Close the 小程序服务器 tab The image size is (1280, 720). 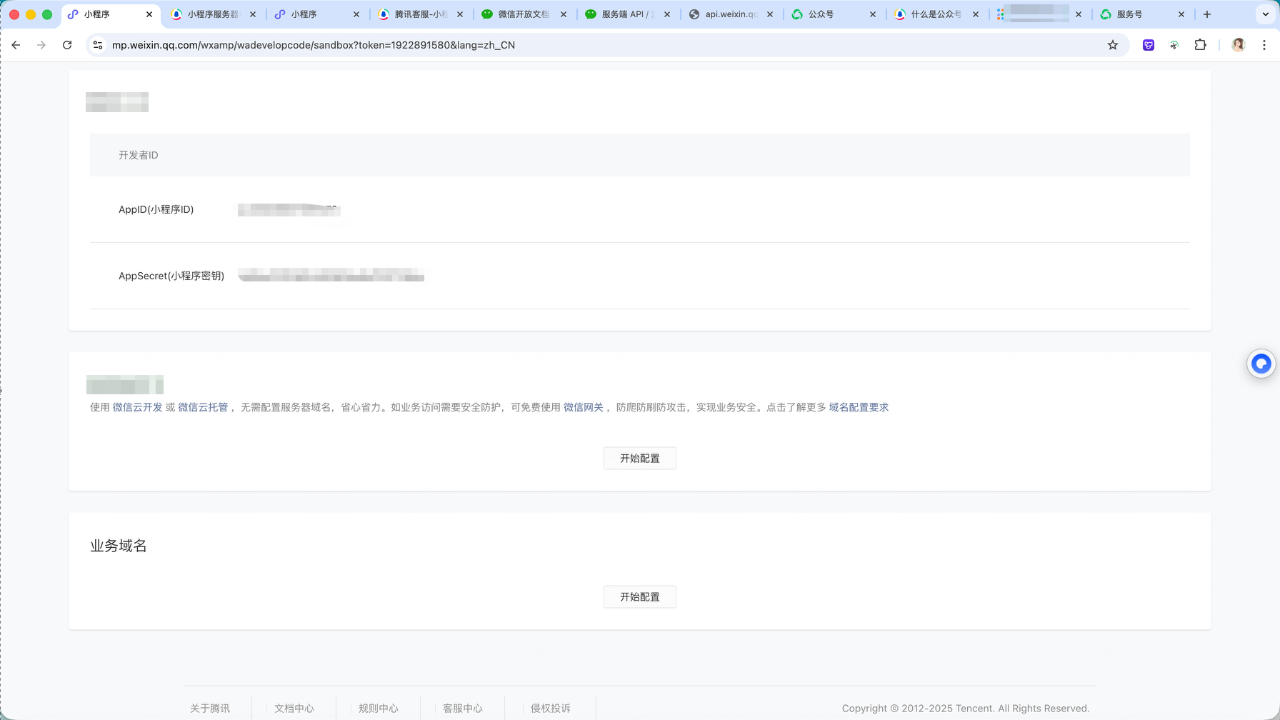(x=252, y=15)
